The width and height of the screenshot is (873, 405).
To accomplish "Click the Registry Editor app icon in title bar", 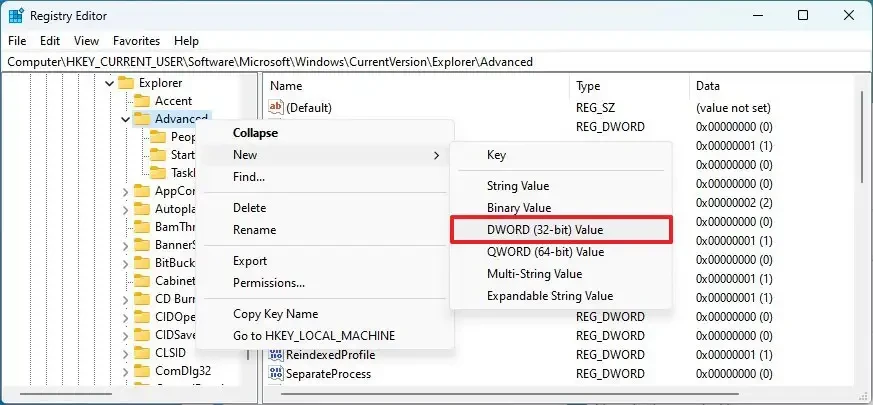I will point(17,16).
